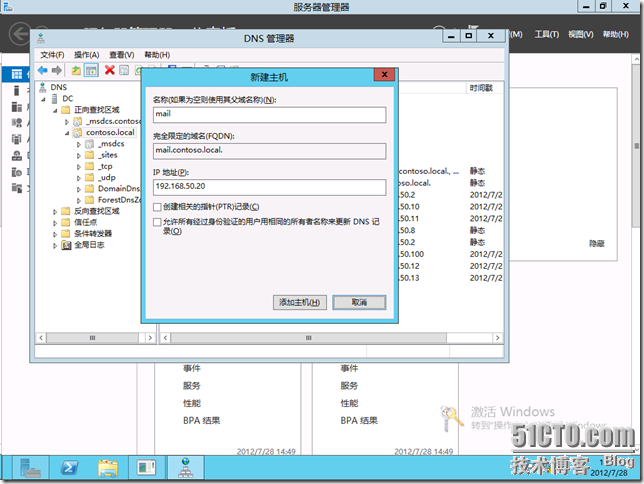Open PowerShell from the taskbar
This screenshot has height=484, width=644.
coord(69,468)
